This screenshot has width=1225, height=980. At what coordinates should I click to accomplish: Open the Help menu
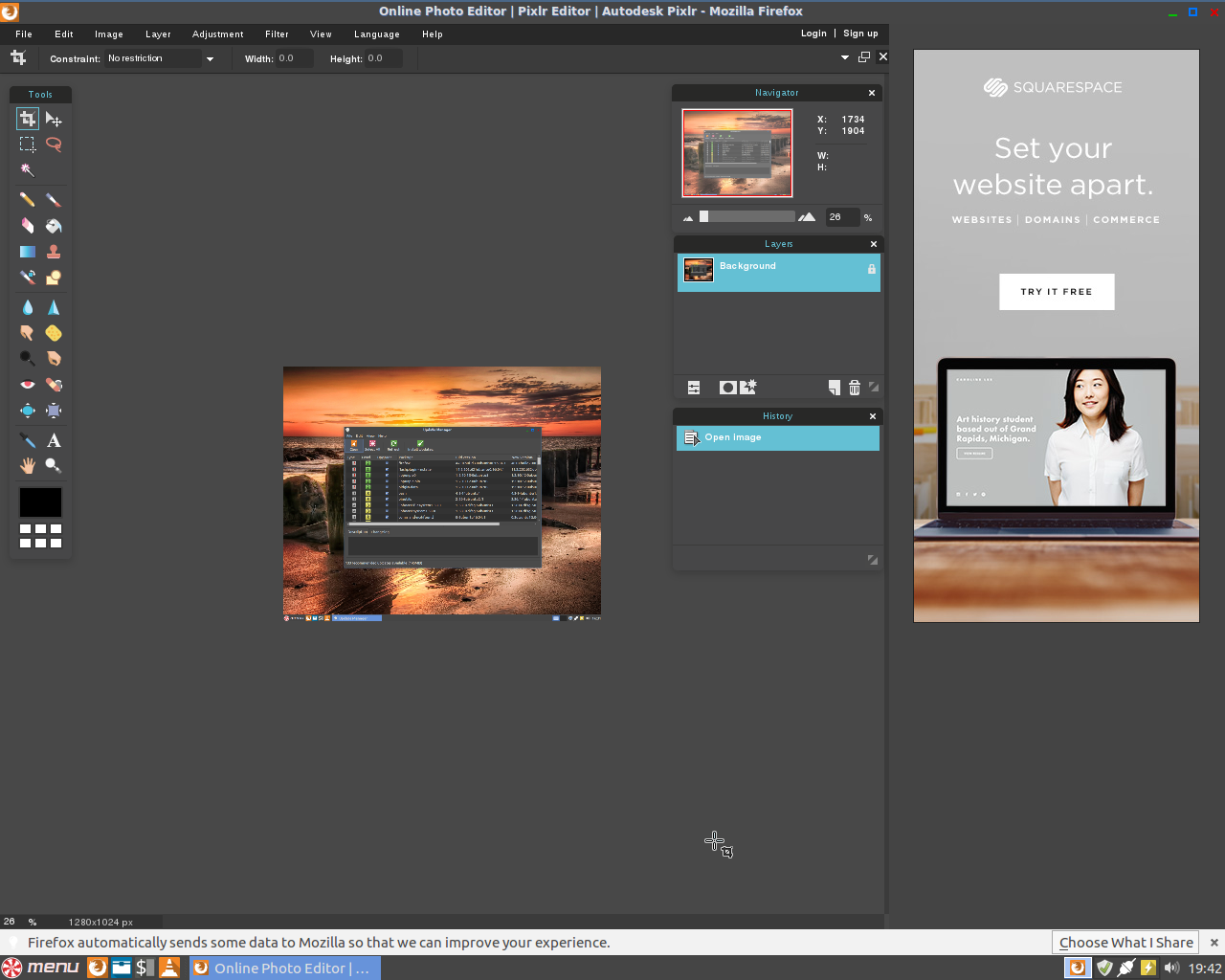[x=433, y=34]
